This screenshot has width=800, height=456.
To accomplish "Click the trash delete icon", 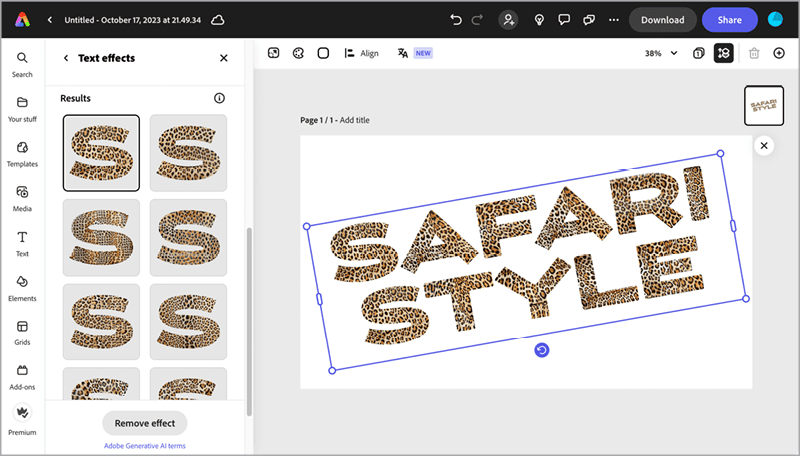I will pos(754,53).
